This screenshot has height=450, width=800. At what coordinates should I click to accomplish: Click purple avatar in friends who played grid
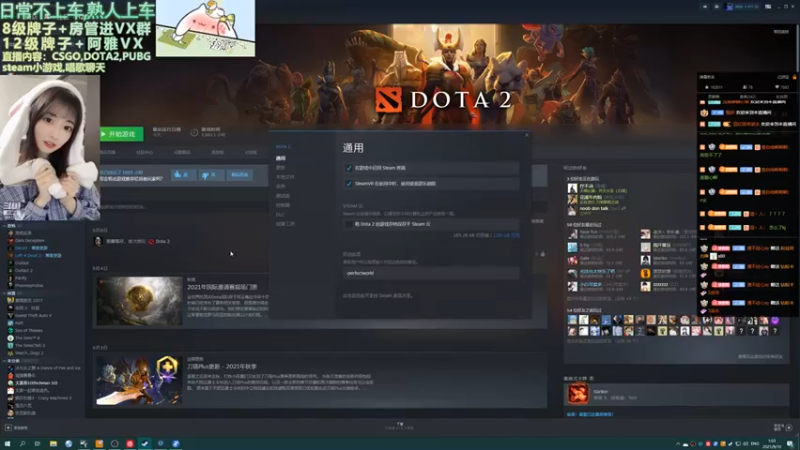775,320
